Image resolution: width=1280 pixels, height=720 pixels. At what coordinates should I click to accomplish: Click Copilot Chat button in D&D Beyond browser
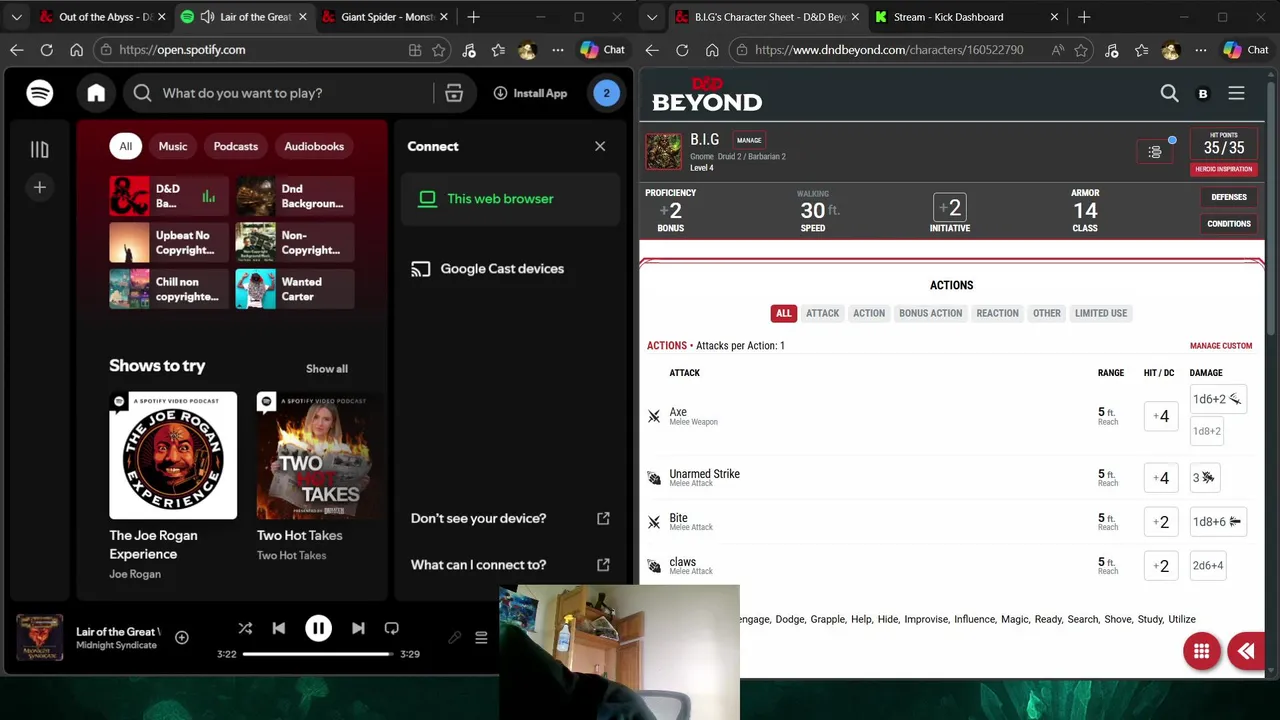click(1247, 50)
